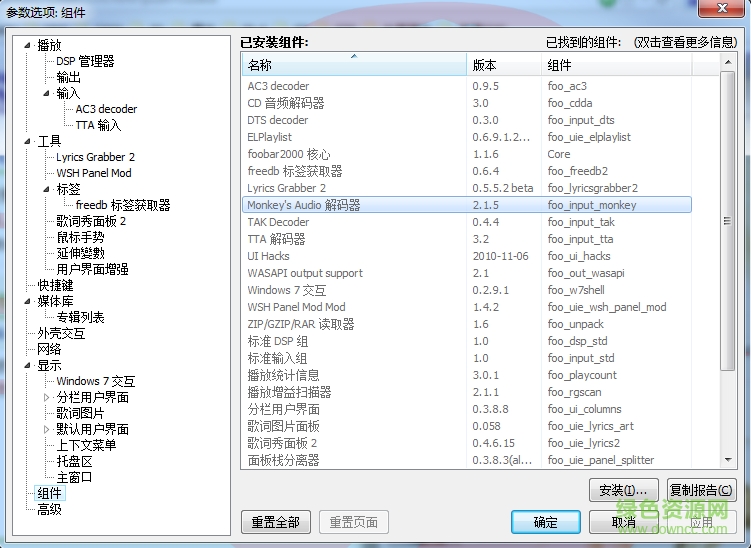751x548 pixels.
Task: Select 快捷键 in the tree
Action: tap(55, 285)
